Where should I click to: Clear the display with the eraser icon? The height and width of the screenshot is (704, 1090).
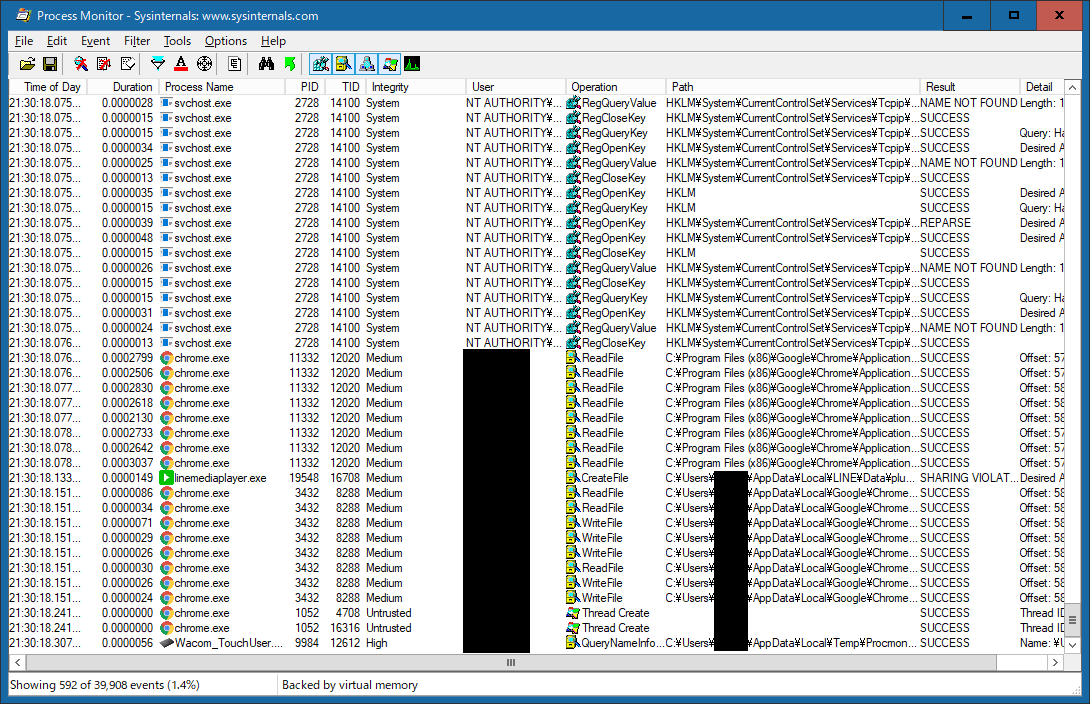click(x=128, y=65)
